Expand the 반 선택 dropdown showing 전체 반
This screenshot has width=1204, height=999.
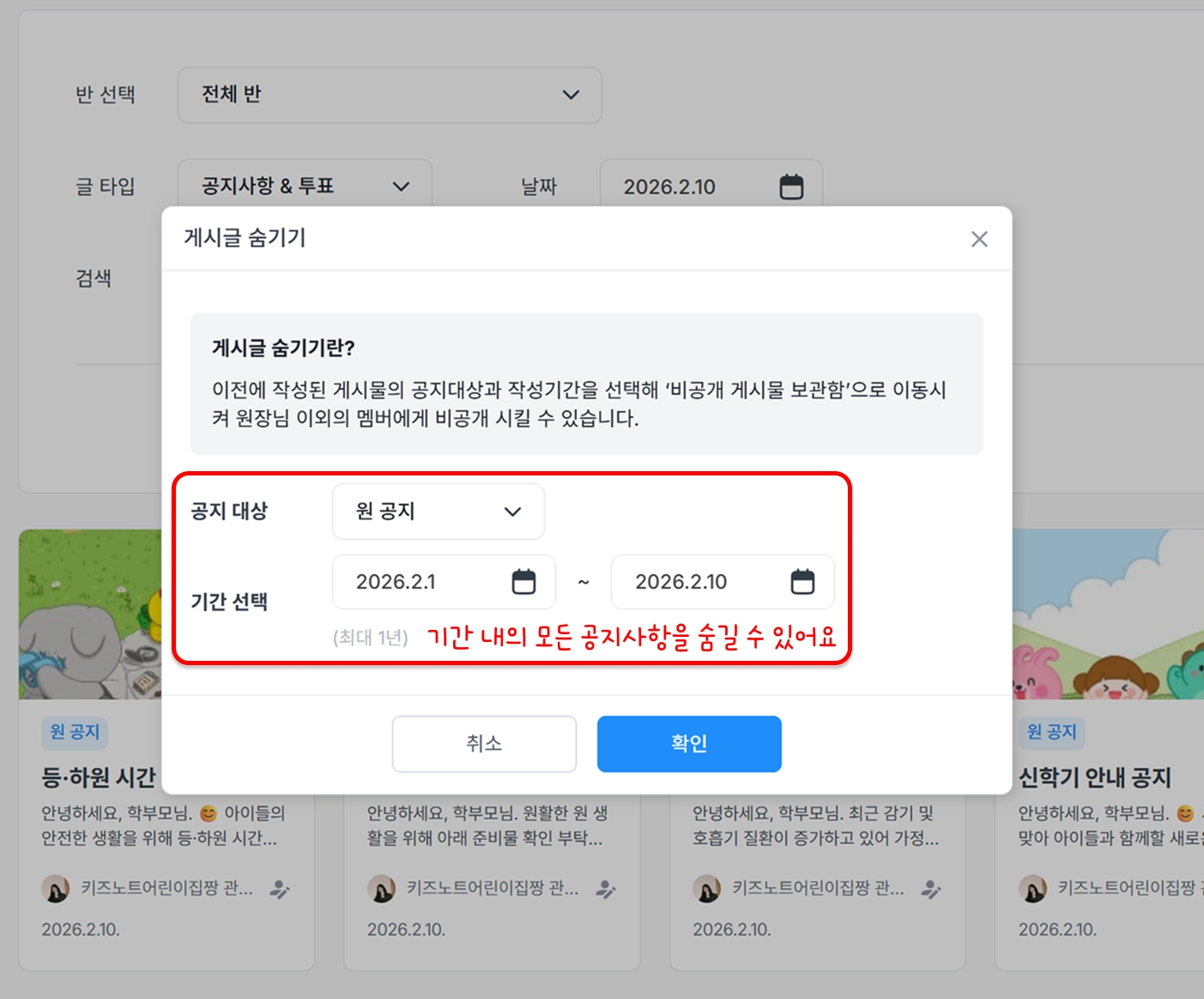coord(390,94)
